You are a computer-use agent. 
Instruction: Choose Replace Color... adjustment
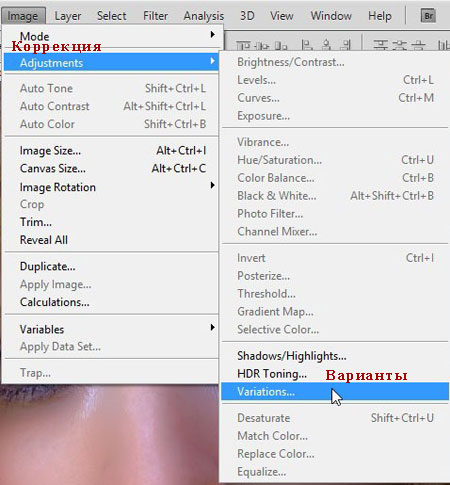335,454
